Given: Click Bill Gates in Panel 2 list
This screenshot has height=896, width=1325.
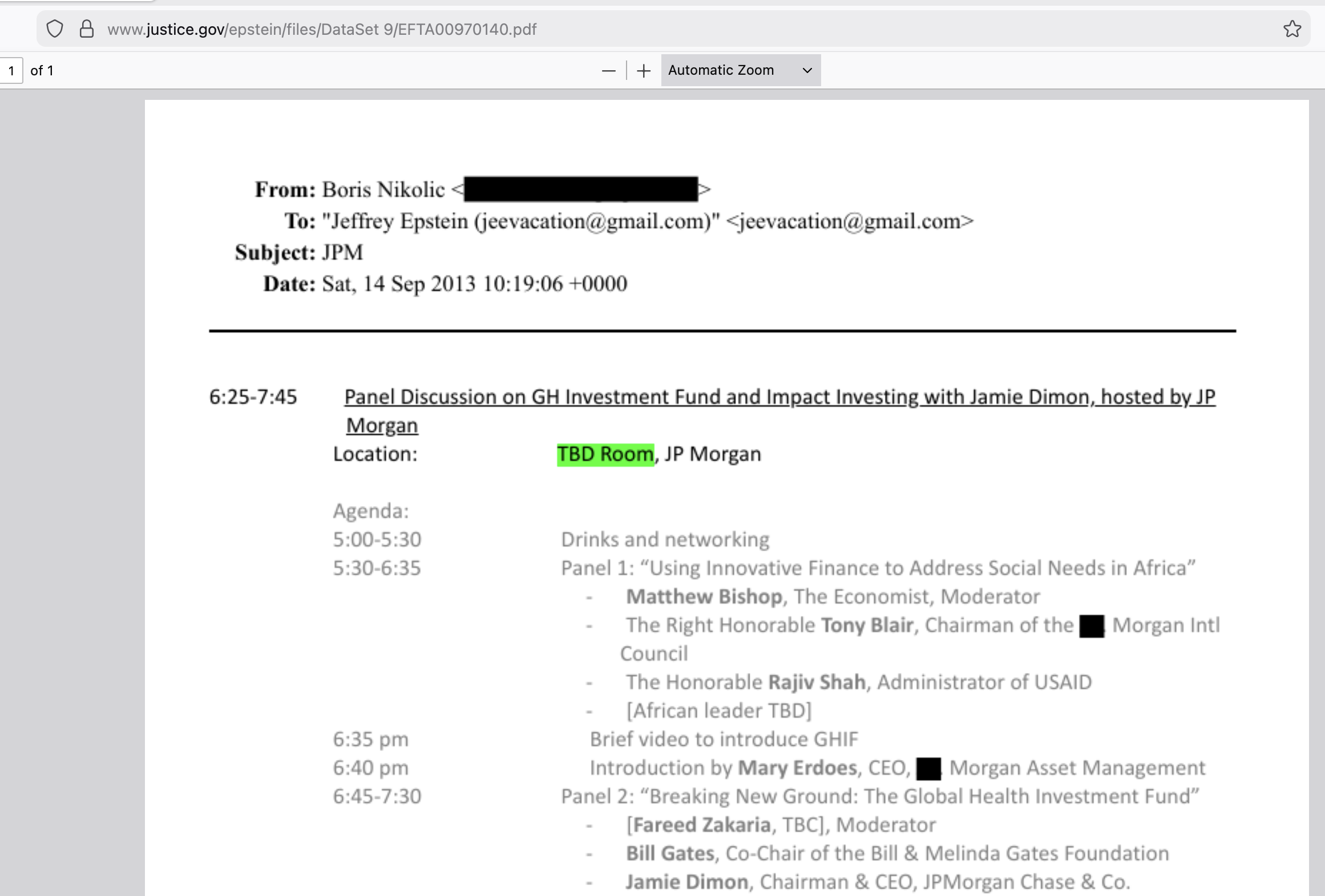Looking at the screenshot, I should click(x=670, y=854).
